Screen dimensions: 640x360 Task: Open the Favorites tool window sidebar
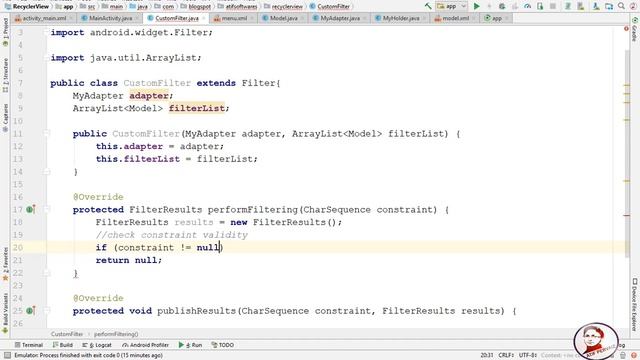5,264
